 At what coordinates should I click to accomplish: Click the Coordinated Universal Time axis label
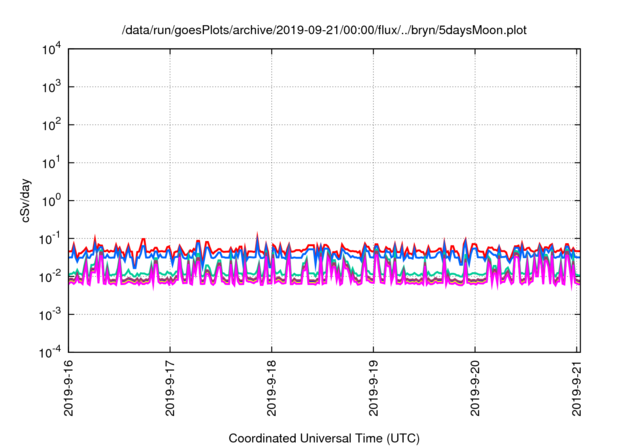(322, 438)
